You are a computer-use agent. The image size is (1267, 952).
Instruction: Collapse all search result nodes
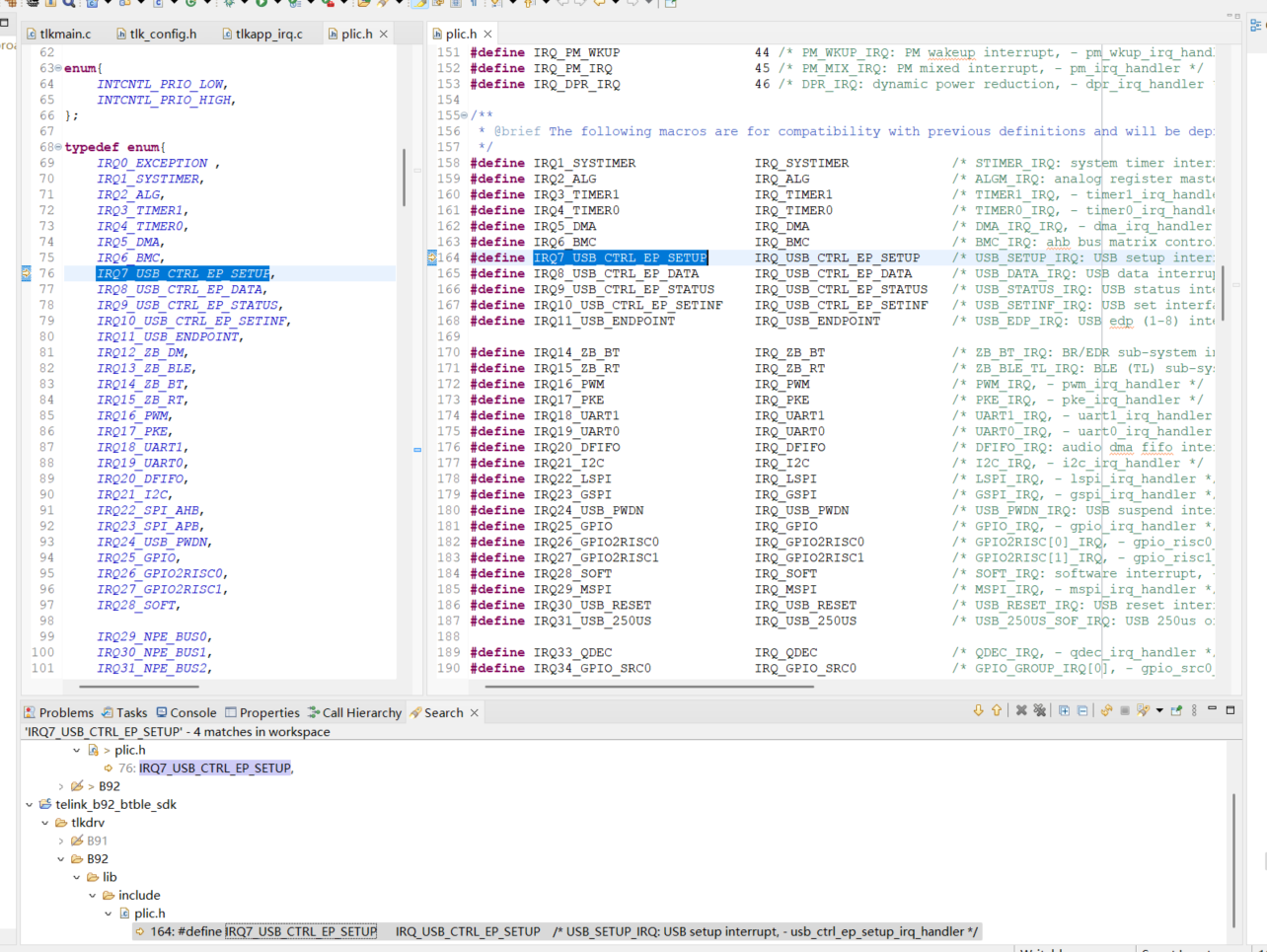click(1081, 710)
